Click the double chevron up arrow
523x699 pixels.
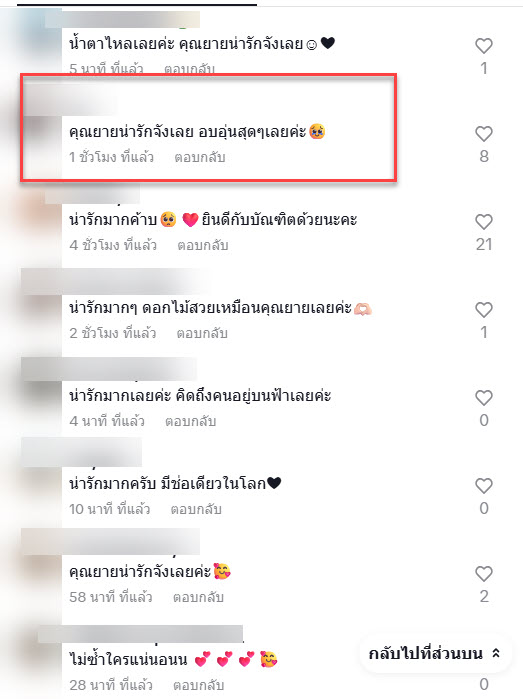(x=496, y=654)
